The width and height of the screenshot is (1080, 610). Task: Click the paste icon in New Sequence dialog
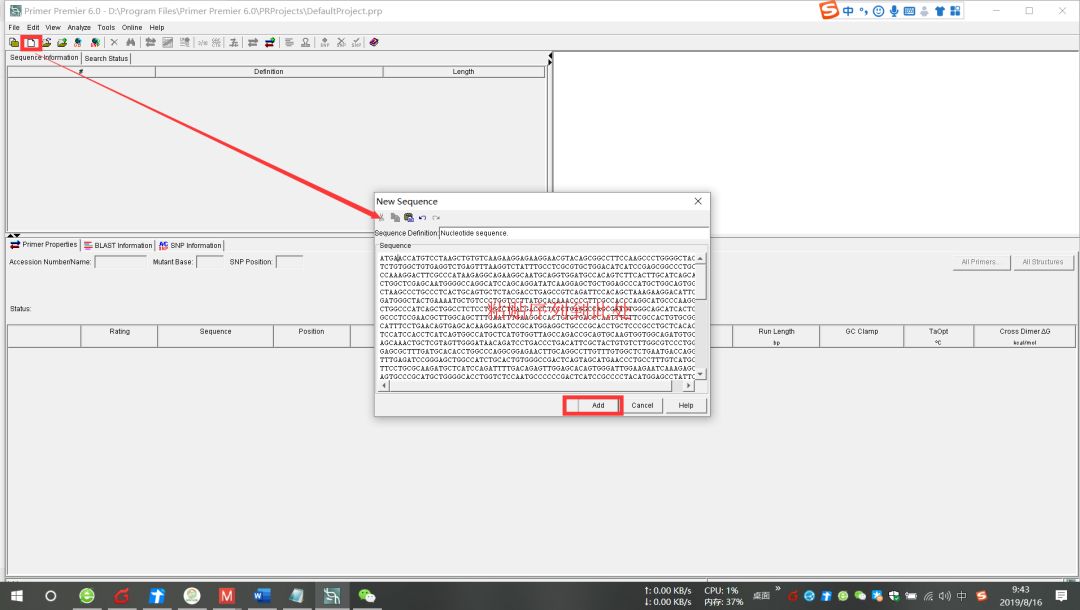[x=409, y=218]
